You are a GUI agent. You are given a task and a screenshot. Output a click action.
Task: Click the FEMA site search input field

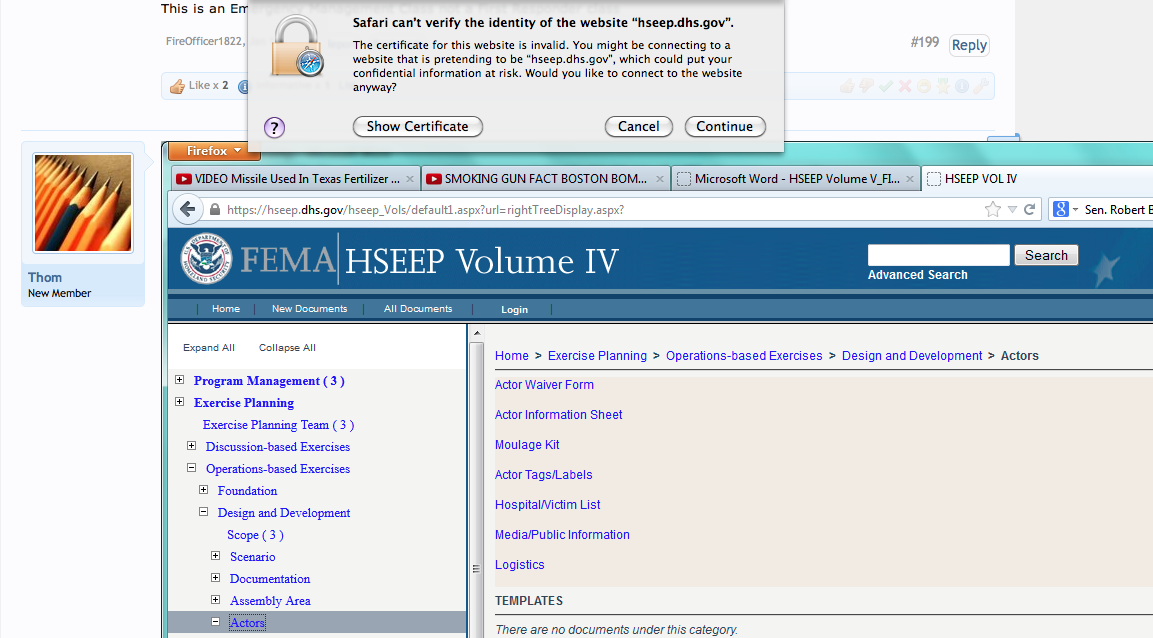coord(938,255)
